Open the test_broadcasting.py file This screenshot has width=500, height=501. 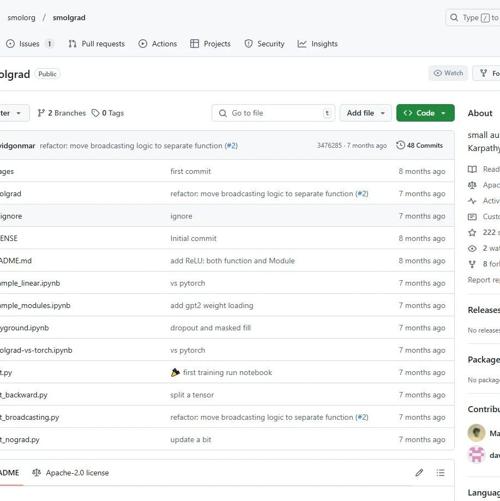(x=29, y=417)
